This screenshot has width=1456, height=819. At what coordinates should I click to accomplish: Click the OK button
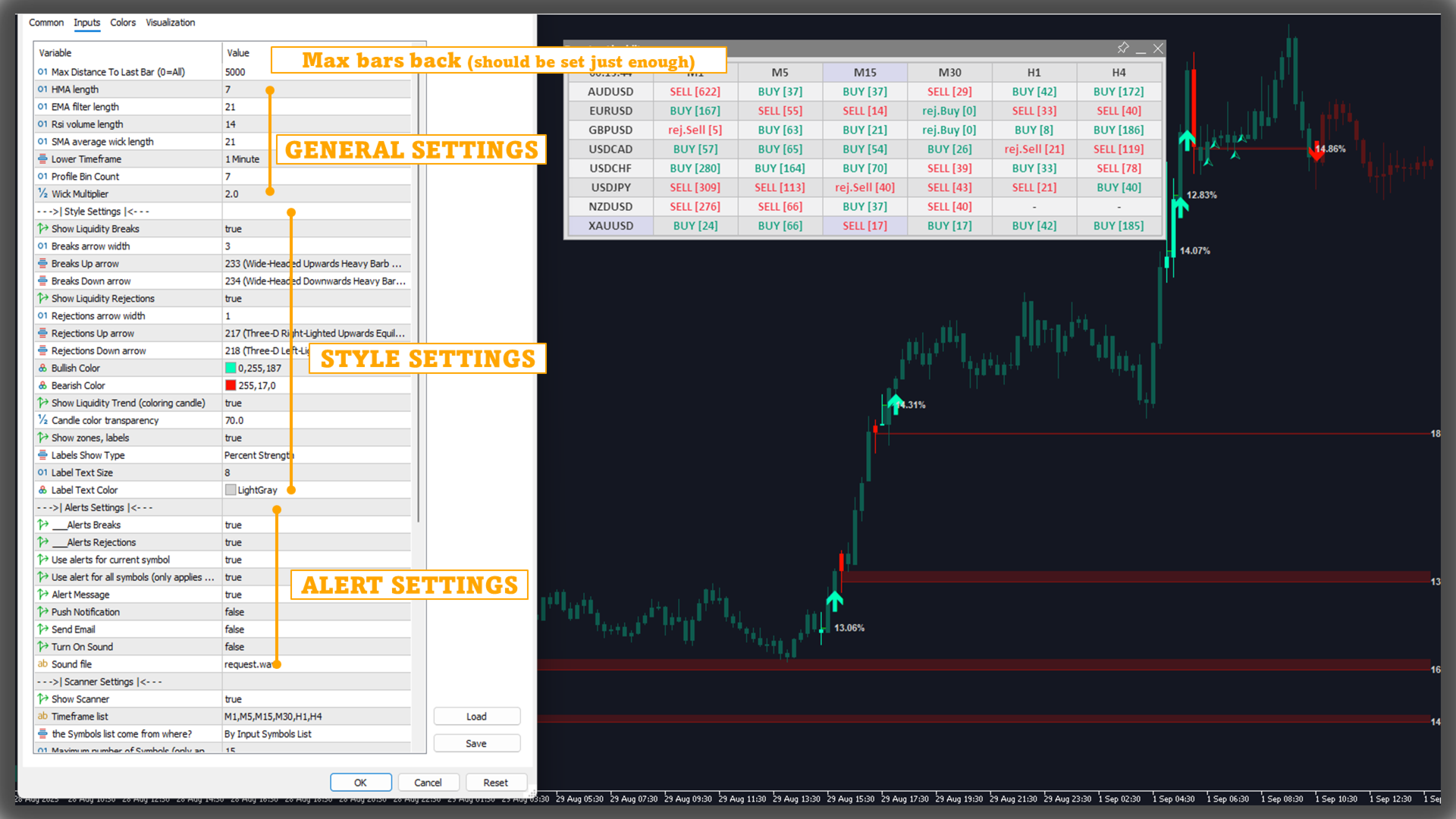[360, 783]
